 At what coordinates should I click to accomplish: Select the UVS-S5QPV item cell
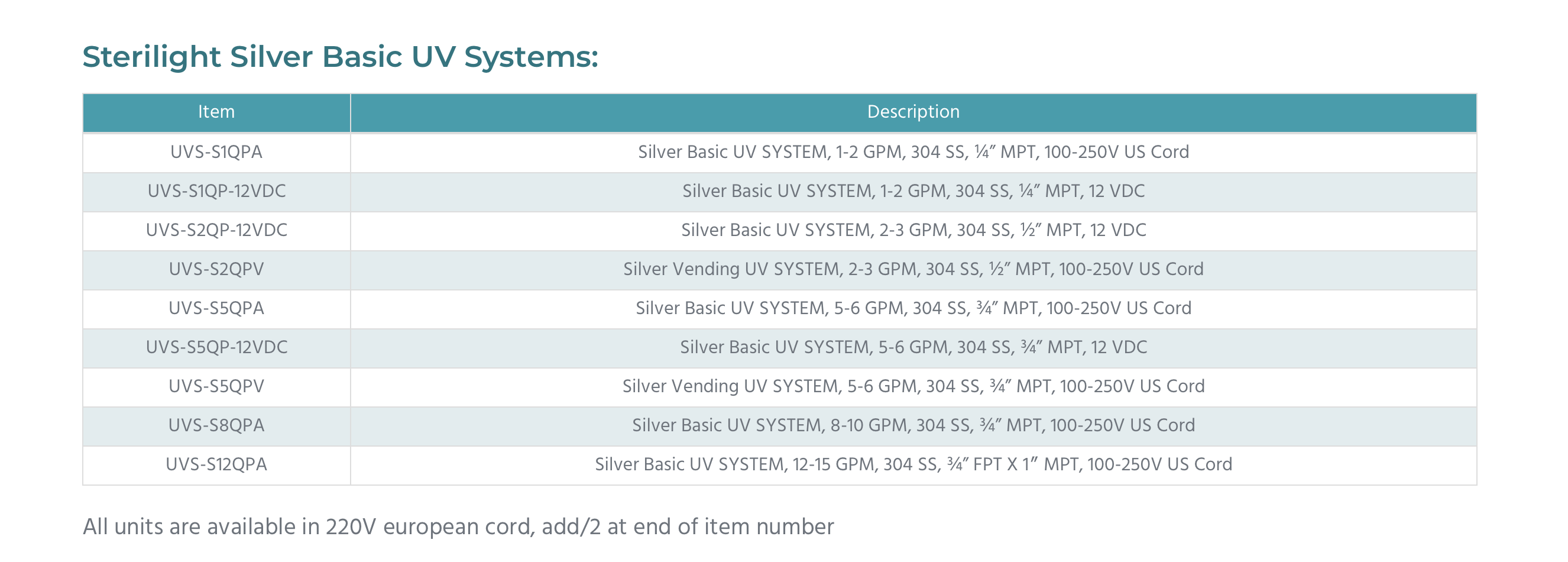click(216, 386)
